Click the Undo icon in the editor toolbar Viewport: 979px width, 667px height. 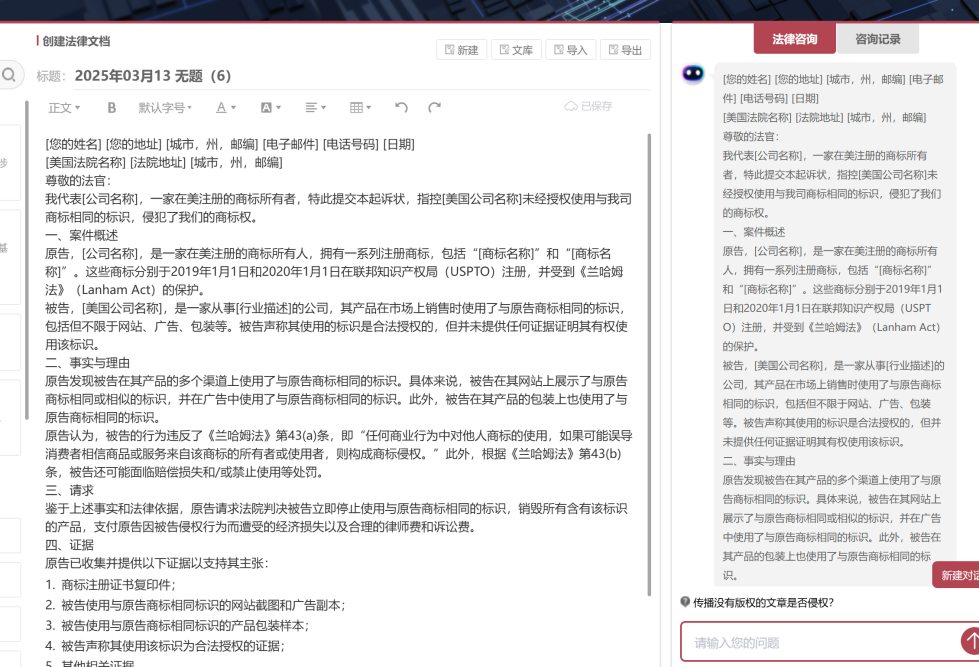click(400, 108)
